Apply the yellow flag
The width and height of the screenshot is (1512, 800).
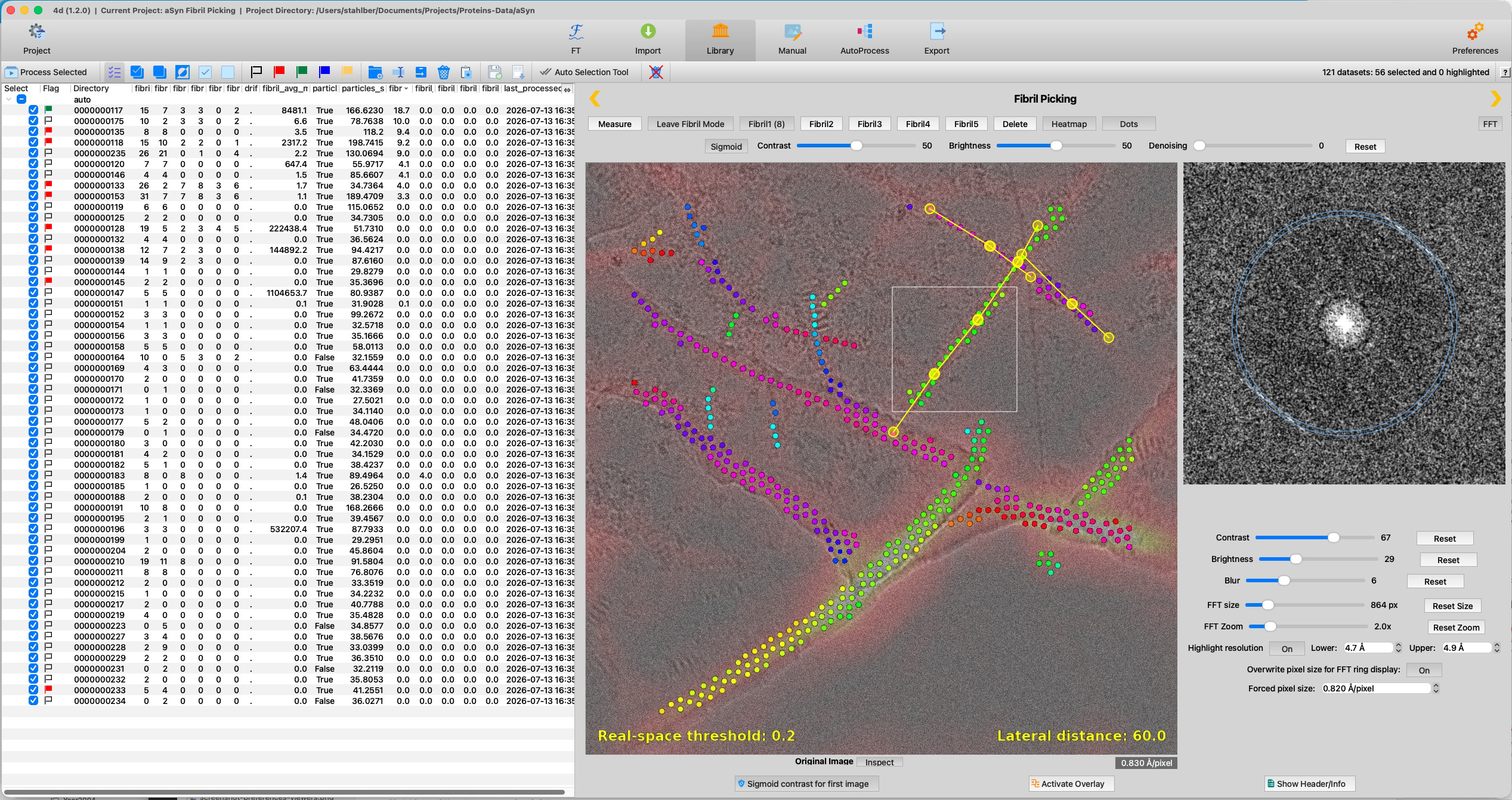click(347, 72)
